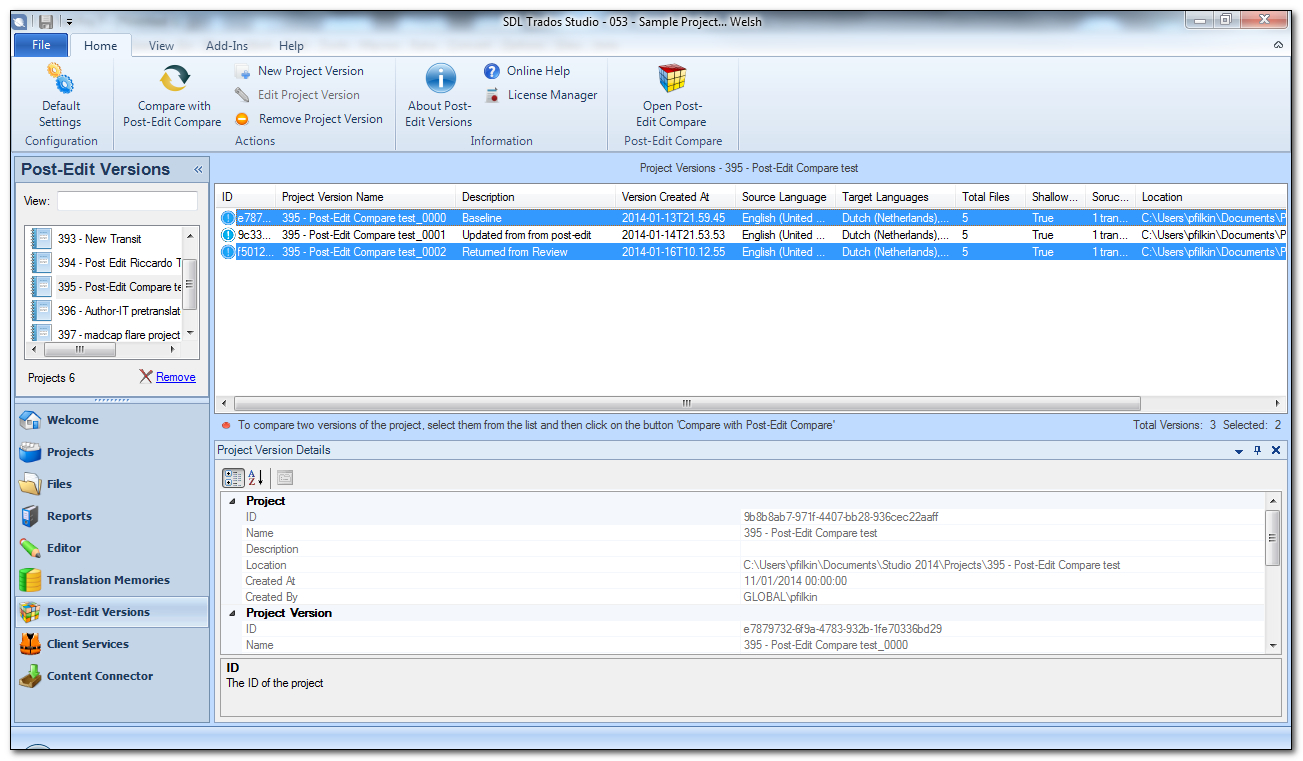Open the Post-Edit Versions view

coord(111,612)
